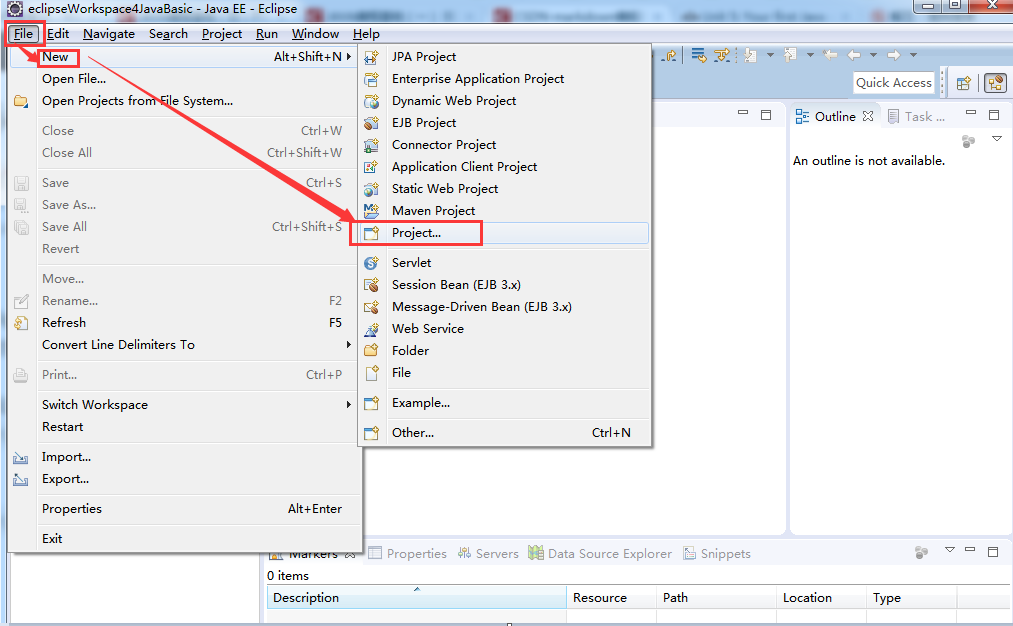This screenshot has height=626, width=1013.
Task: Click the EJB Project icon
Action: 371,123
